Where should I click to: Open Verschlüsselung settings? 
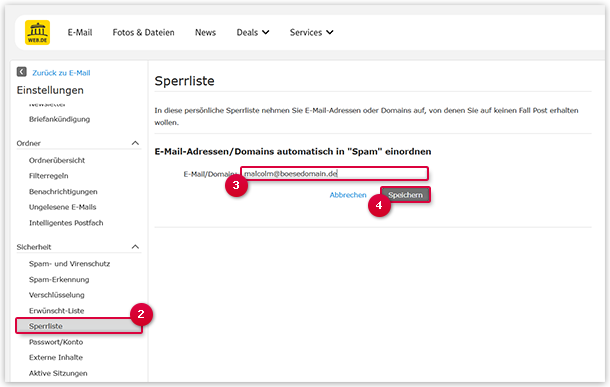56,295
